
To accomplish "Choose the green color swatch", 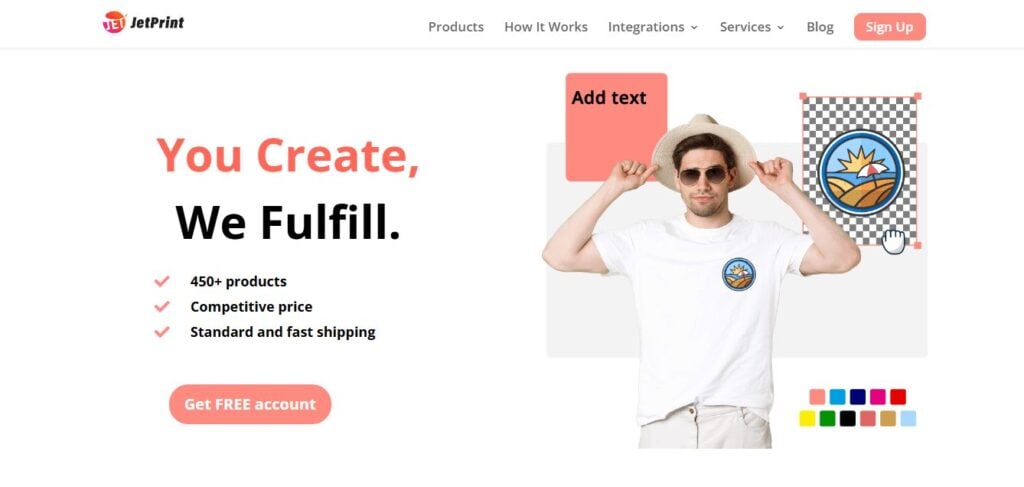I will pos(827,418).
